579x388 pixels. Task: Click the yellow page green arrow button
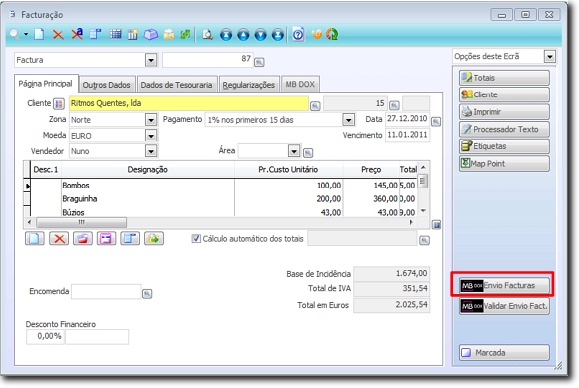click(x=154, y=238)
